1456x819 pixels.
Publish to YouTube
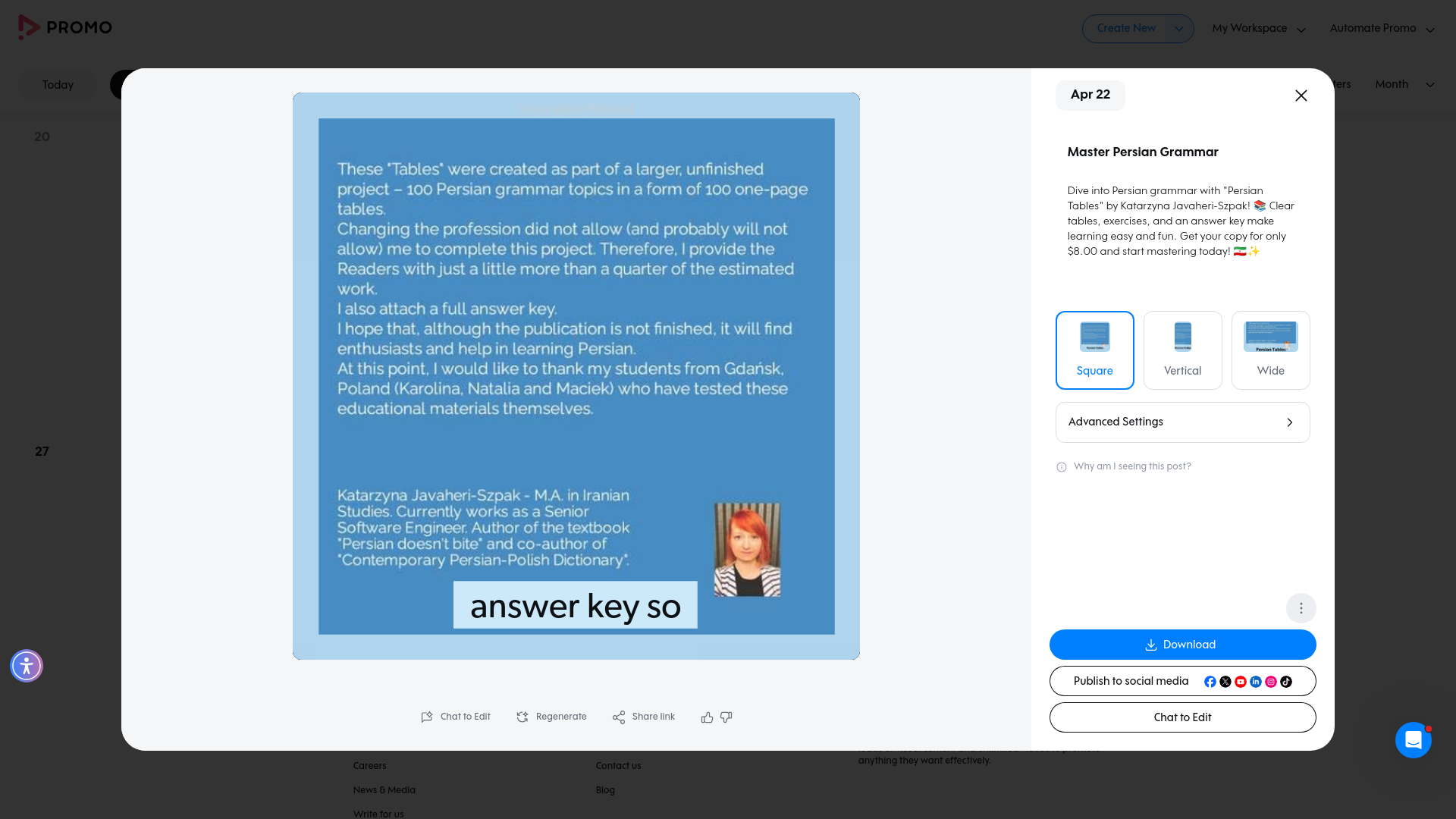(x=1241, y=681)
